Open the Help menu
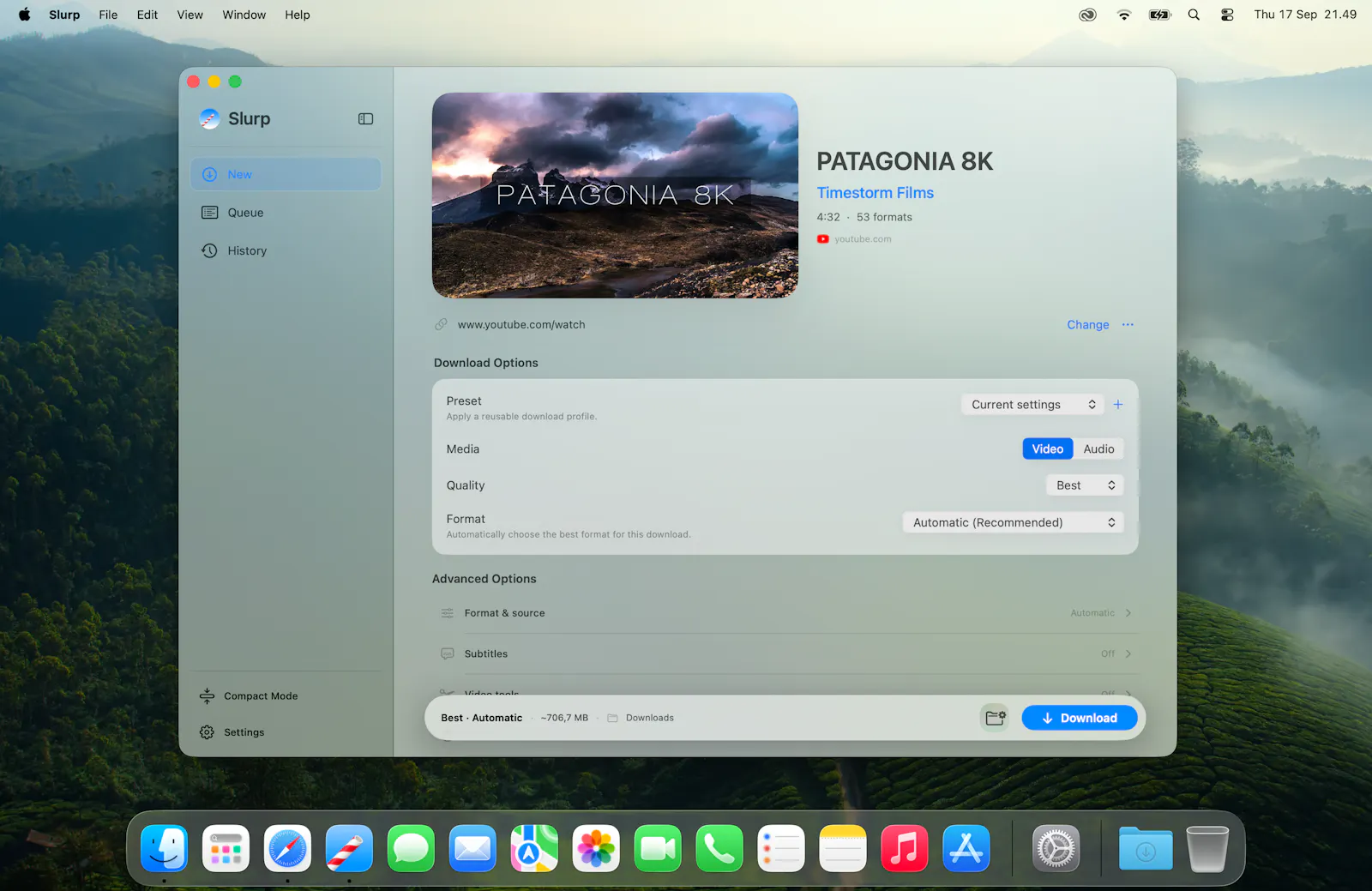The image size is (1372, 891). (x=298, y=15)
